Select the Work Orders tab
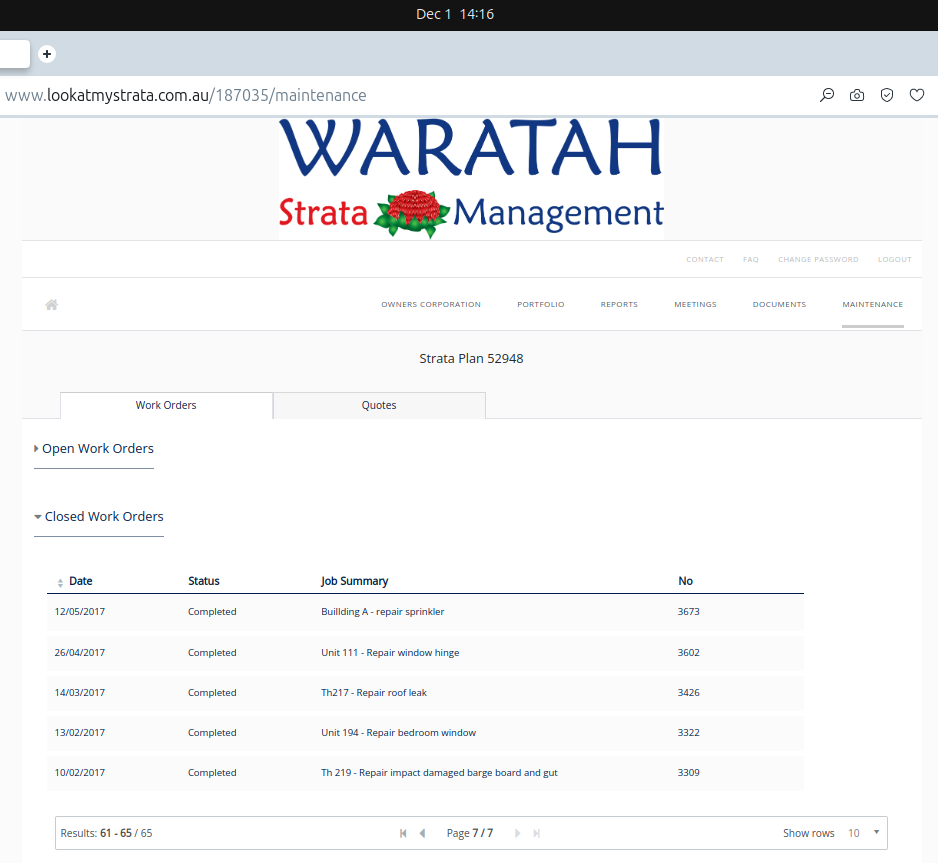The height and width of the screenshot is (863, 938). point(166,406)
